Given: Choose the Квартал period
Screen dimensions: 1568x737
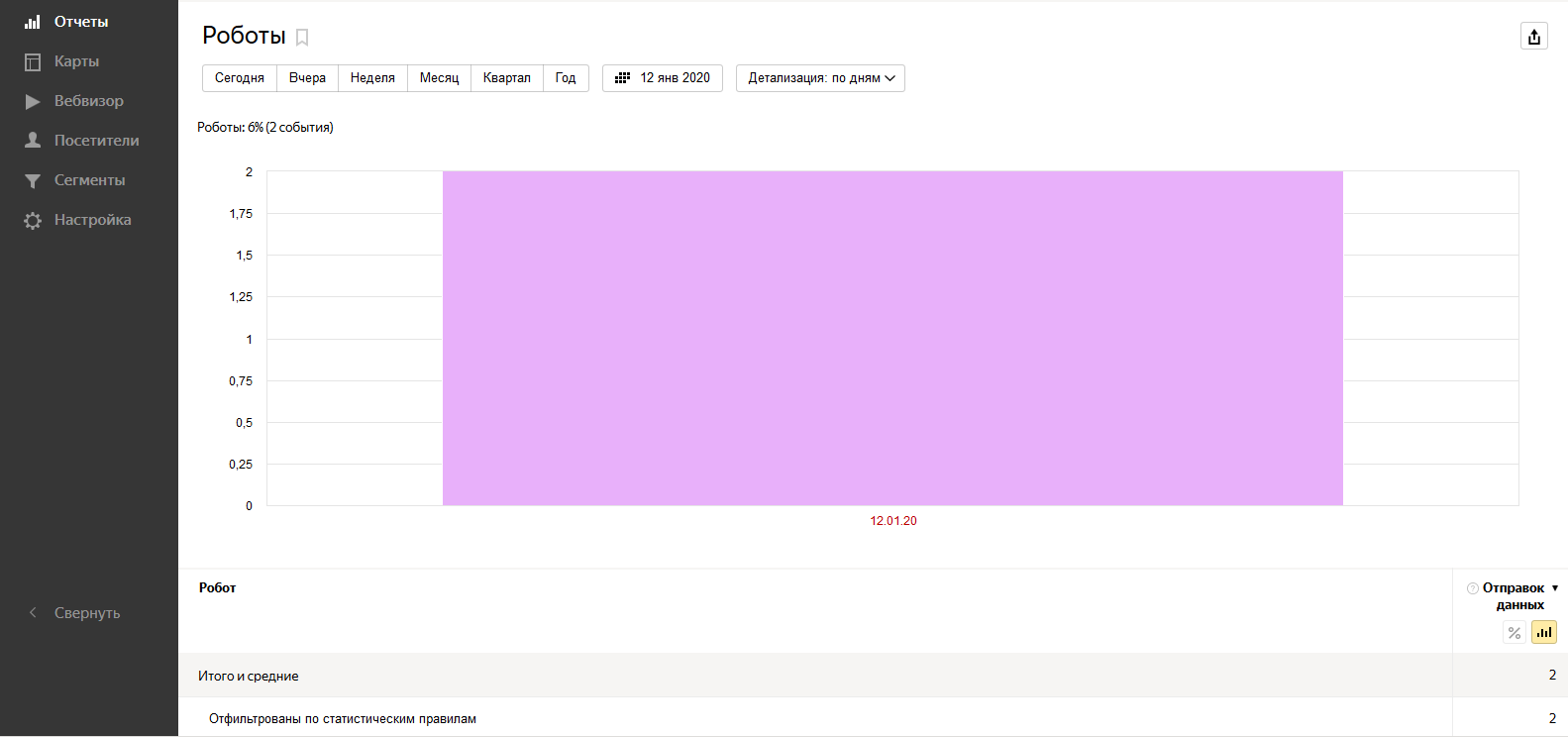Looking at the screenshot, I should point(506,78).
